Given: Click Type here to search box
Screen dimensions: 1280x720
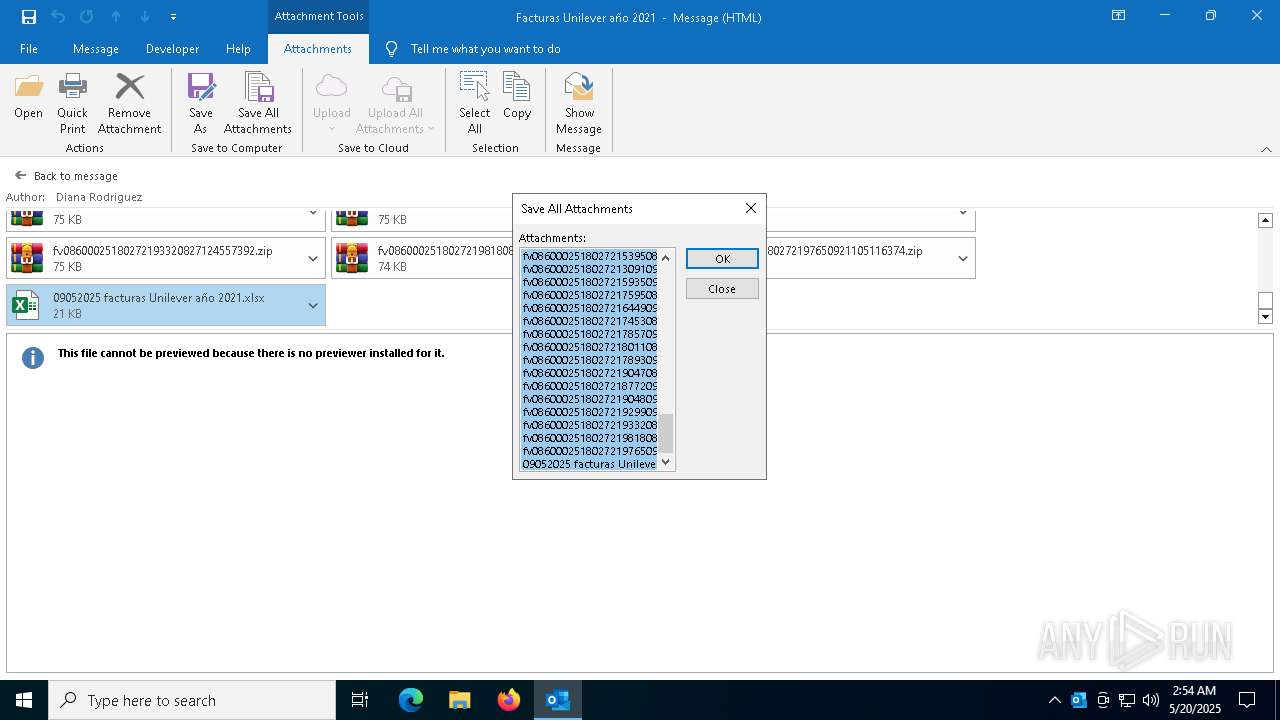Looking at the screenshot, I should (x=192, y=700).
